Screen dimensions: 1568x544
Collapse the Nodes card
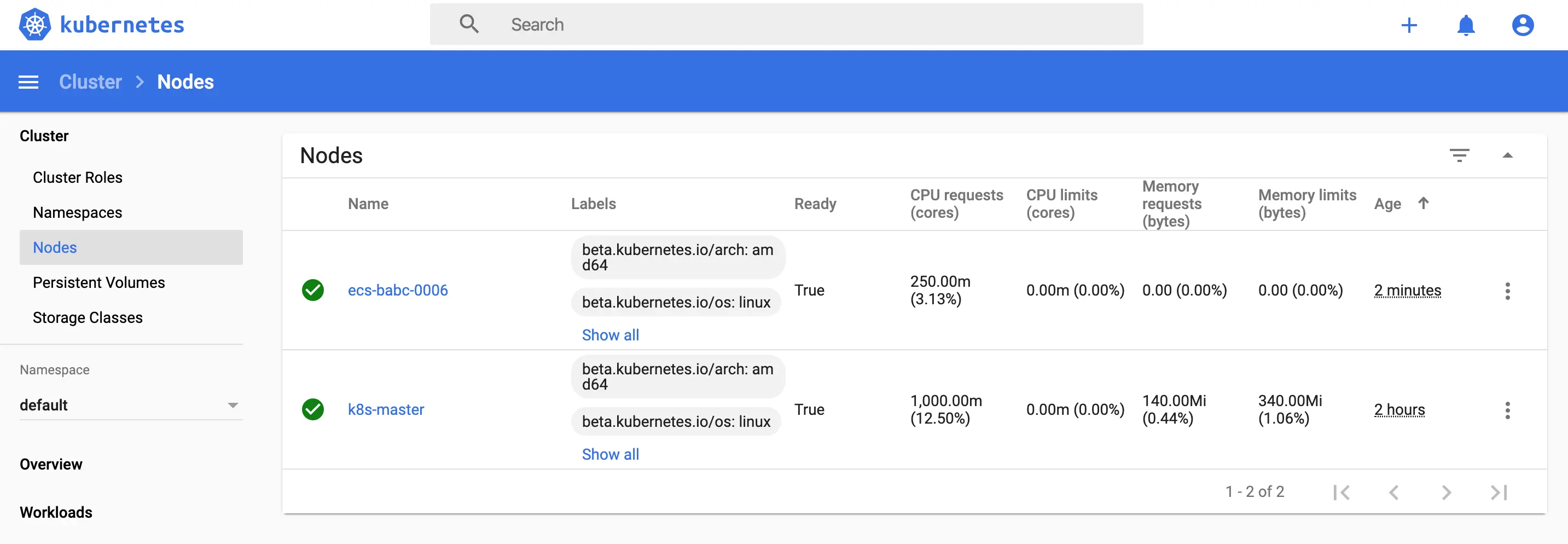pos(1507,155)
